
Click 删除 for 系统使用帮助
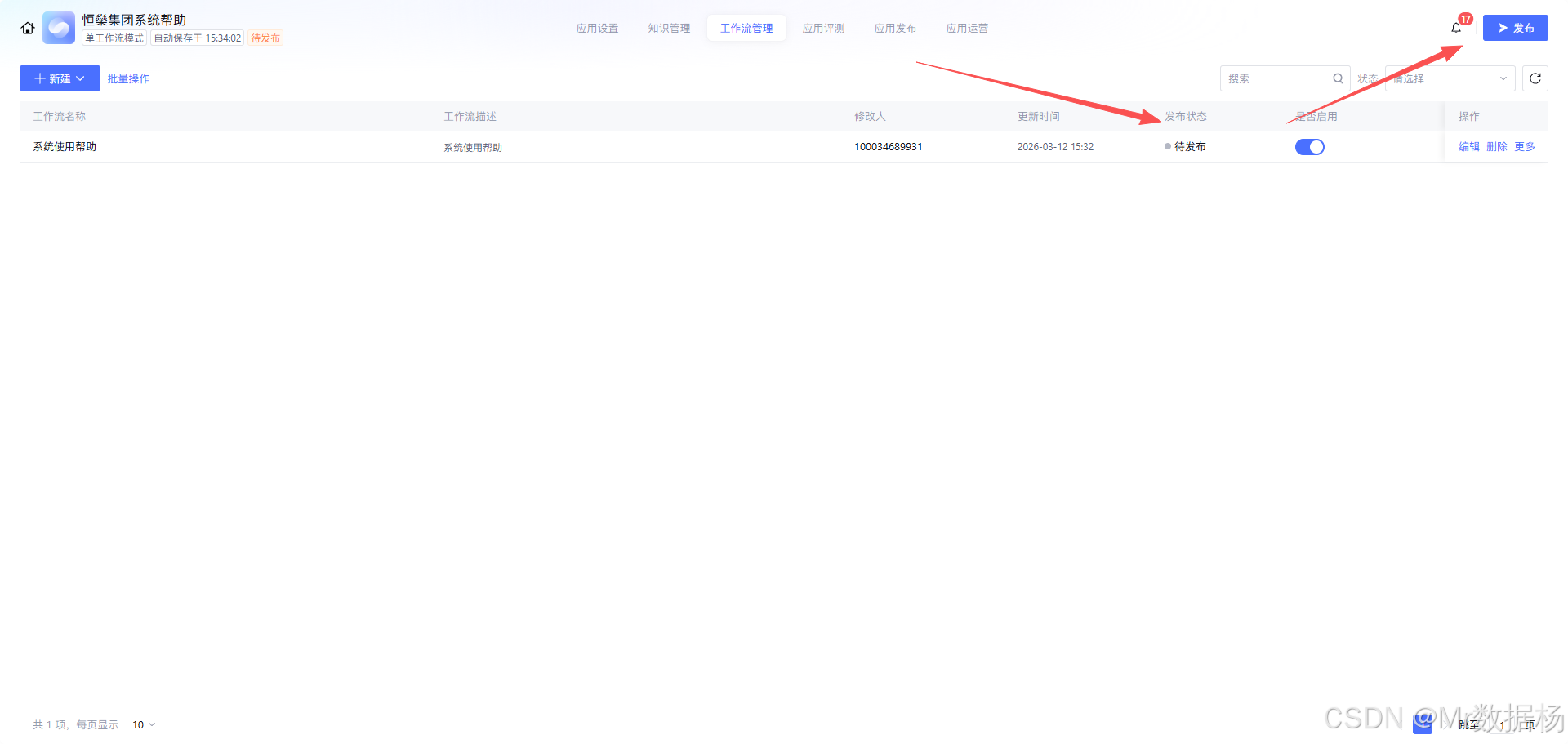(x=1497, y=146)
